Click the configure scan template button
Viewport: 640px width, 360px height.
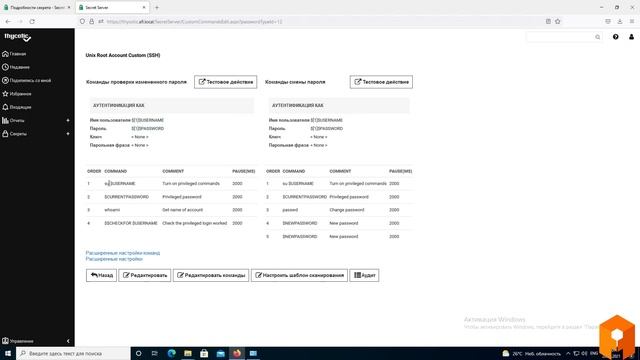pos(299,275)
